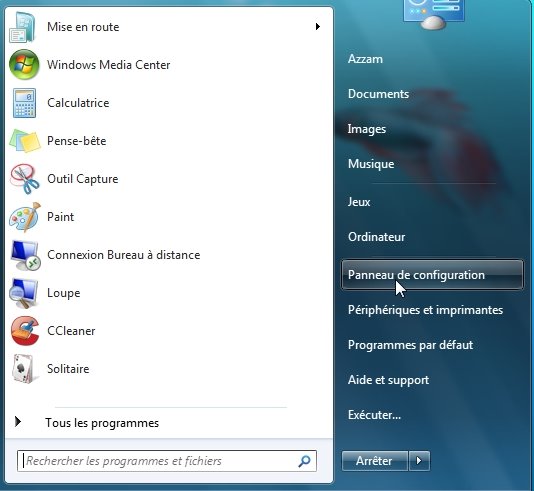The width and height of the screenshot is (534, 491).
Task: Click the Tous les programmes label
Action: [x=102, y=423]
